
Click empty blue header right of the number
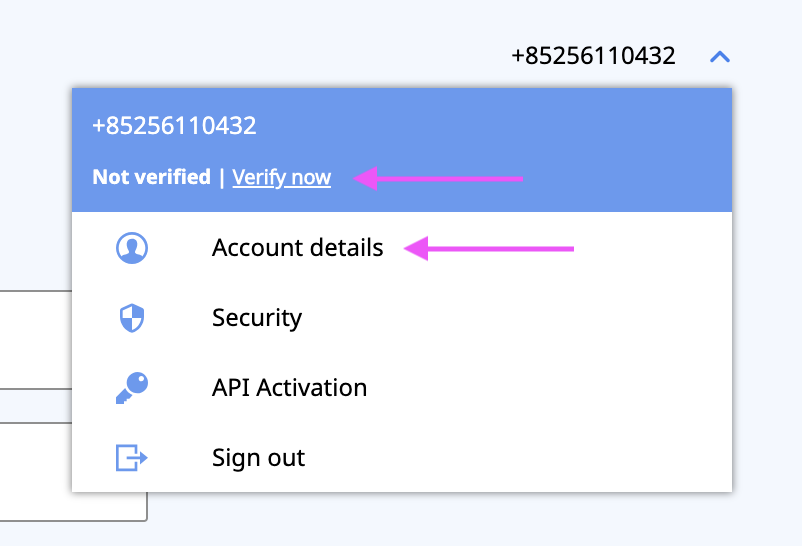[500, 126]
